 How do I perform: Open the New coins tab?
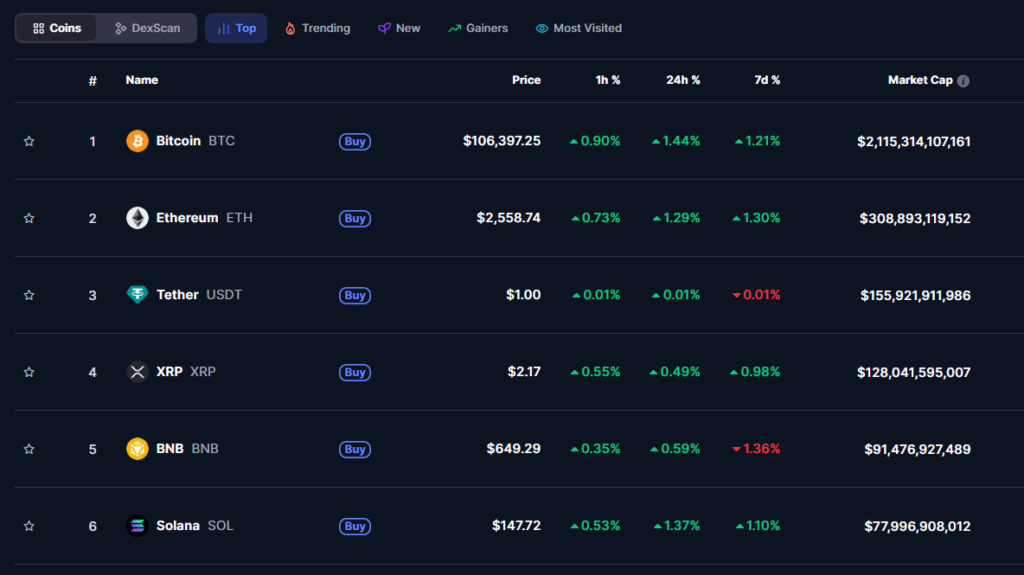399,28
